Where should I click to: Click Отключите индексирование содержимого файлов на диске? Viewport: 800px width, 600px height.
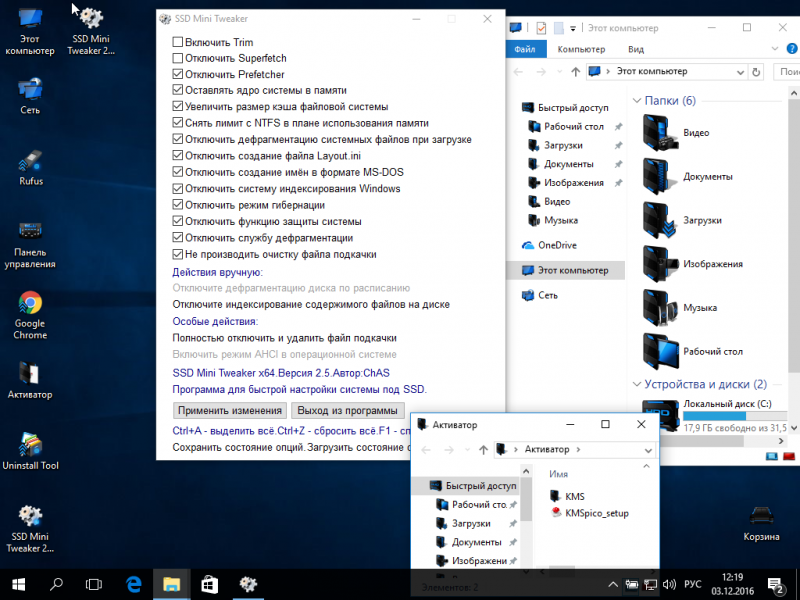point(311,305)
